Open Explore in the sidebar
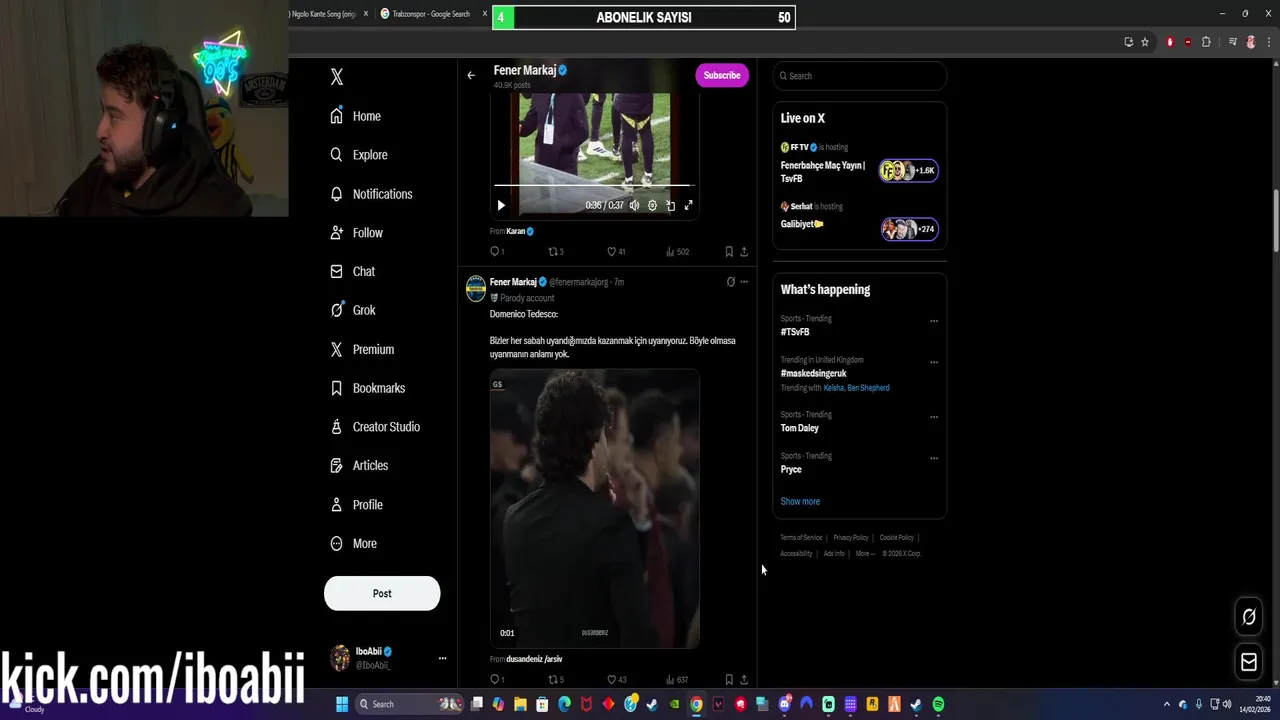 (x=359, y=155)
